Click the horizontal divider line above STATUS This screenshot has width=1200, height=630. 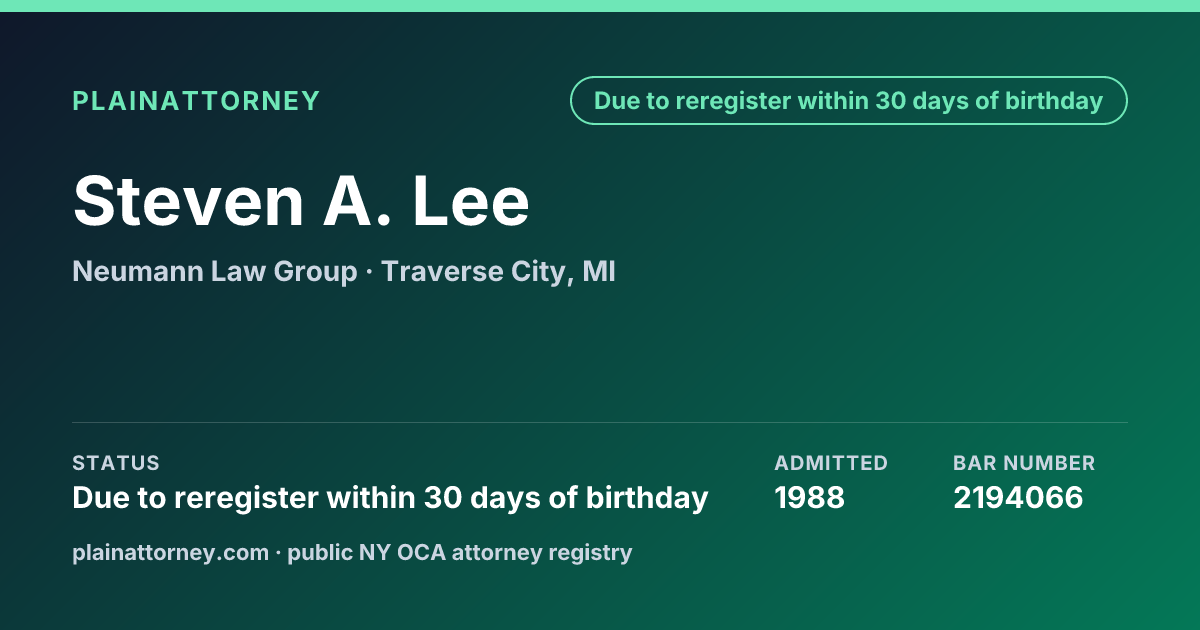click(x=600, y=422)
